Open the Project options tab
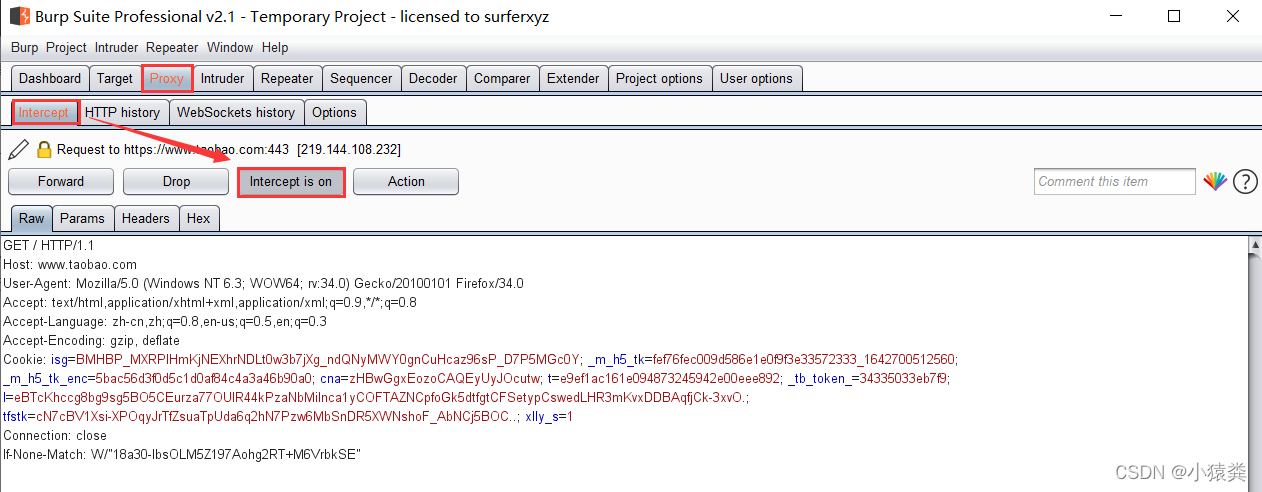Image resolution: width=1262 pixels, height=492 pixels. point(659,79)
